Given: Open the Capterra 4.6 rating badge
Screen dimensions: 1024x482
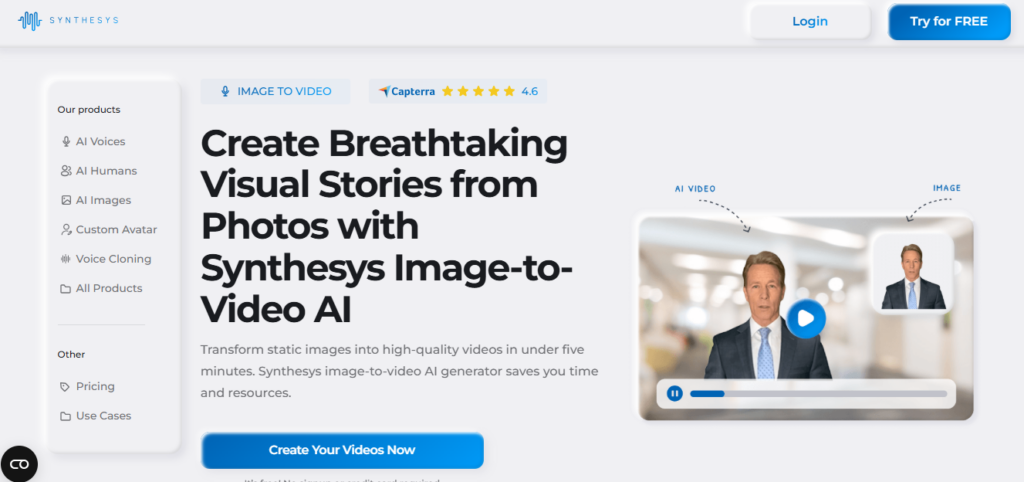Looking at the screenshot, I should click(458, 91).
